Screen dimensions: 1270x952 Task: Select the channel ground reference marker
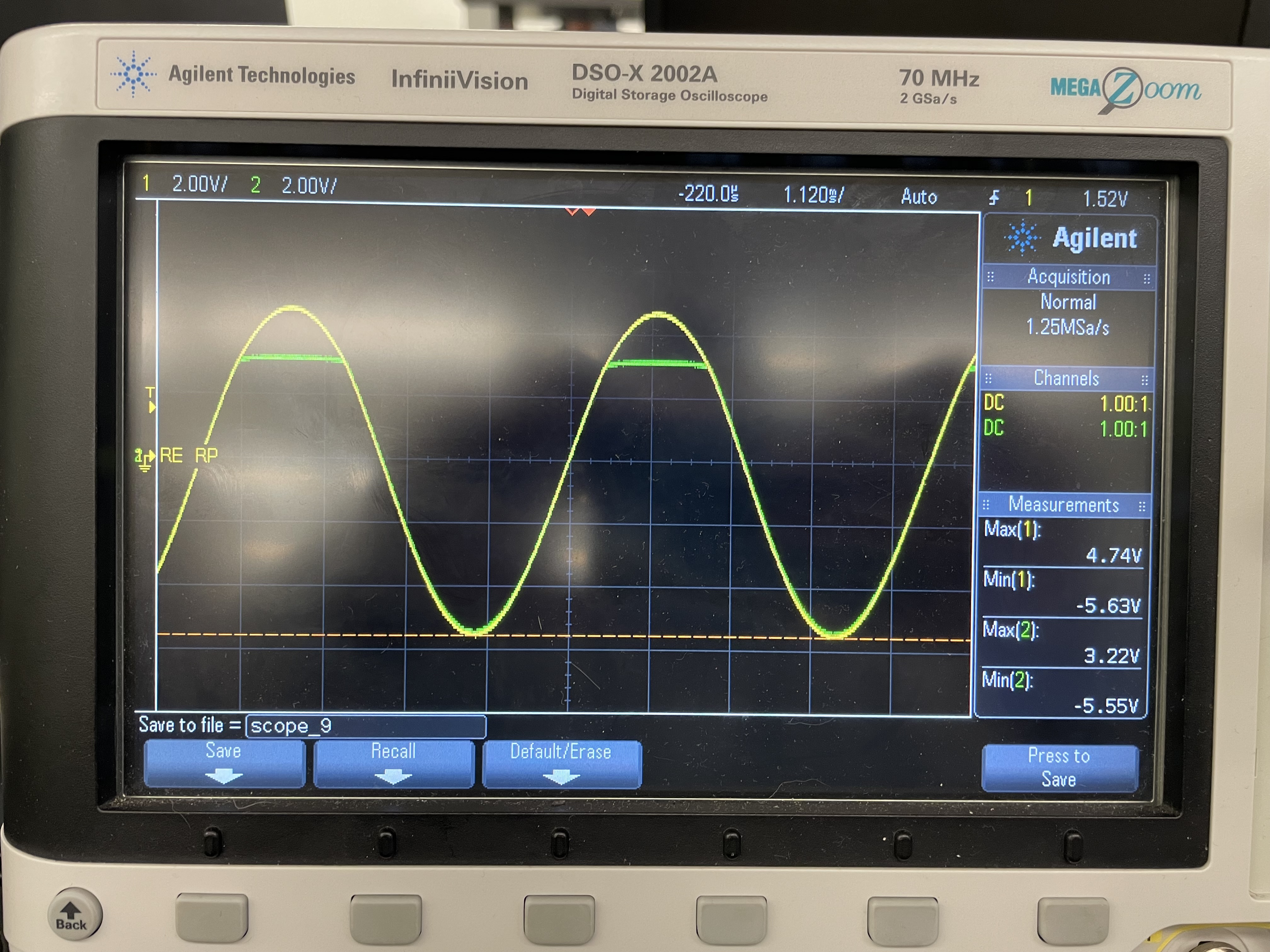tap(145, 459)
